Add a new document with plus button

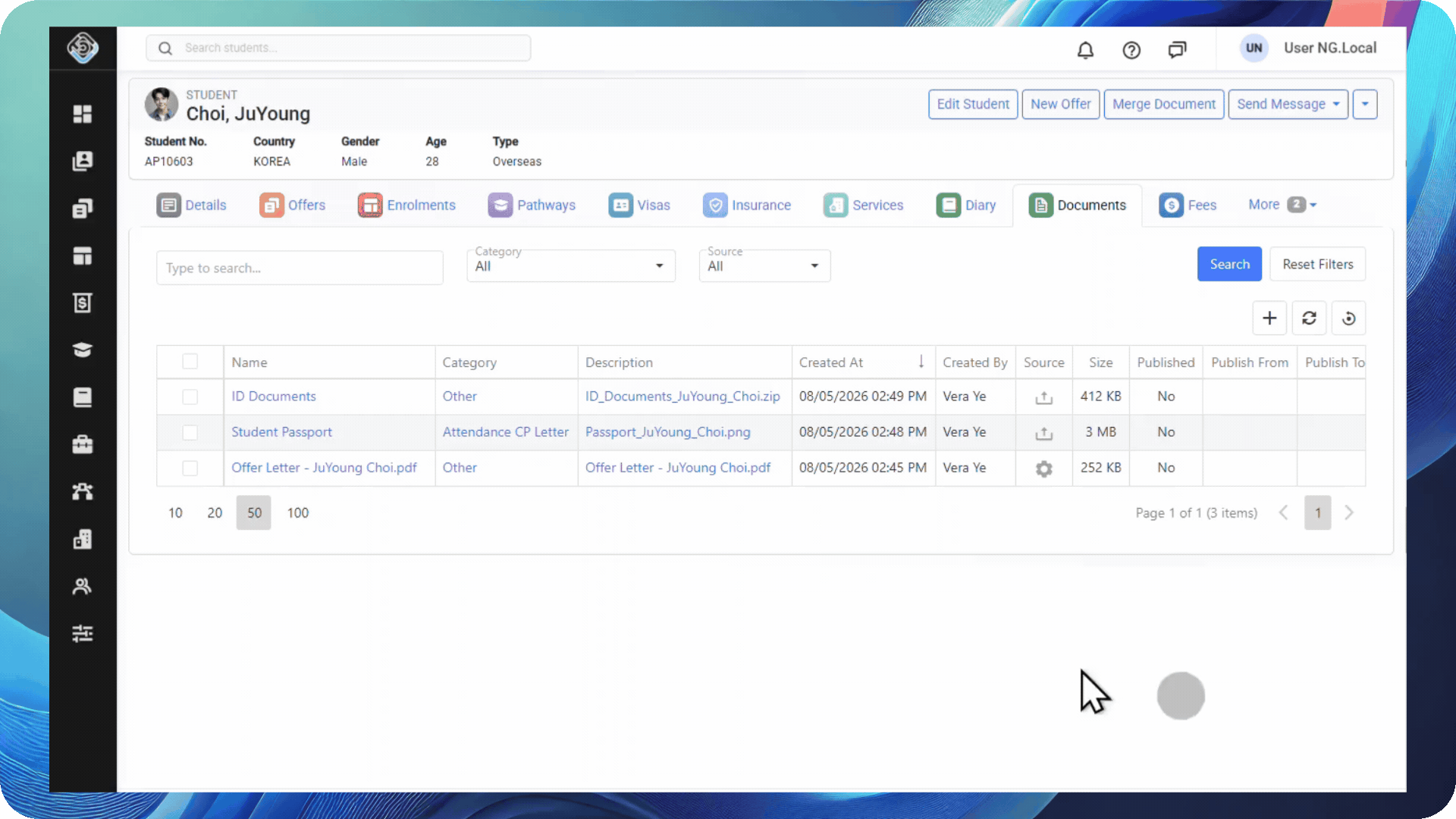tap(1269, 318)
